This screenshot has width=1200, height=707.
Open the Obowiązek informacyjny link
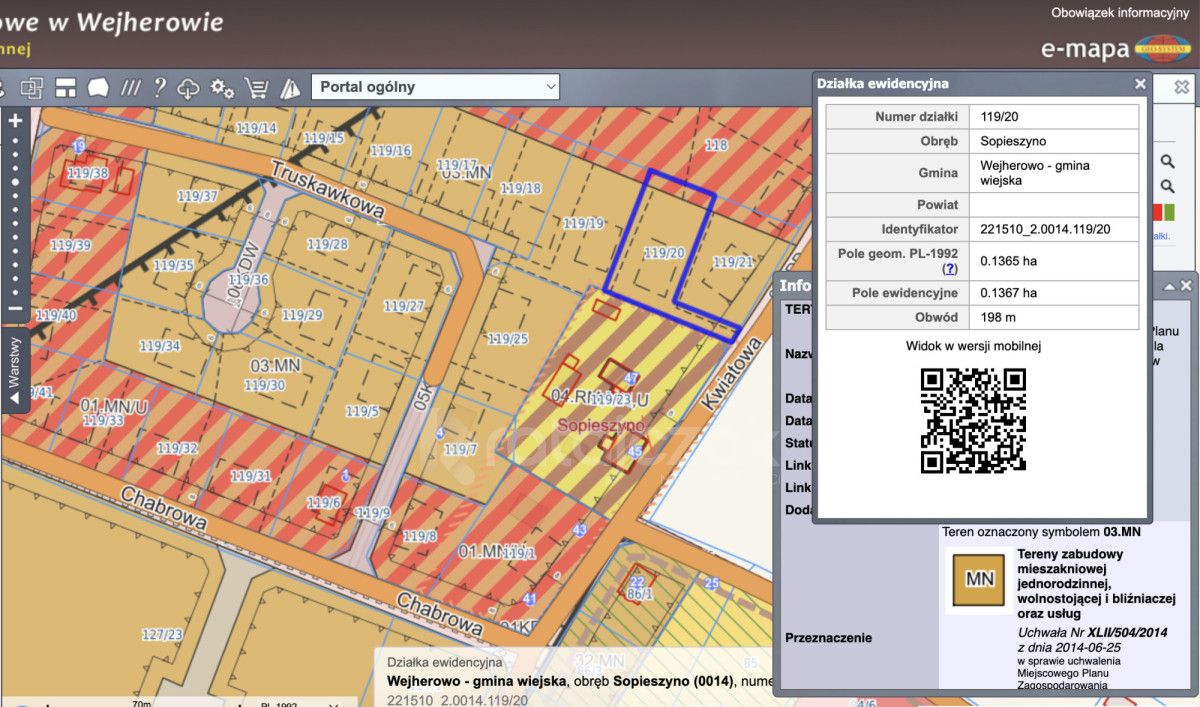tap(1119, 13)
